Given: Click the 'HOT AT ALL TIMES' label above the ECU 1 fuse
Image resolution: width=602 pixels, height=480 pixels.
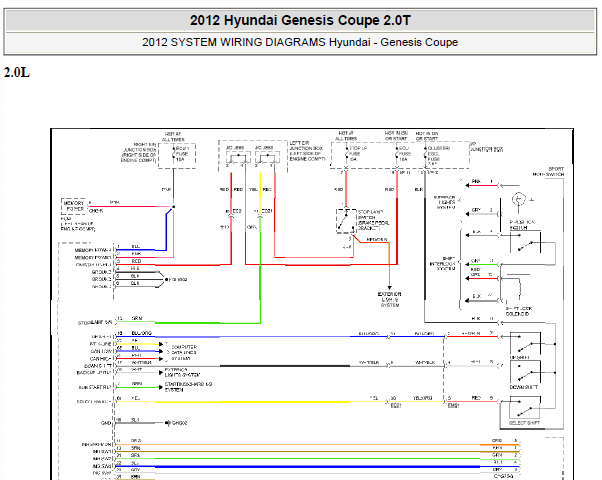Looking at the screenshot, I should (x=173, y=137).
